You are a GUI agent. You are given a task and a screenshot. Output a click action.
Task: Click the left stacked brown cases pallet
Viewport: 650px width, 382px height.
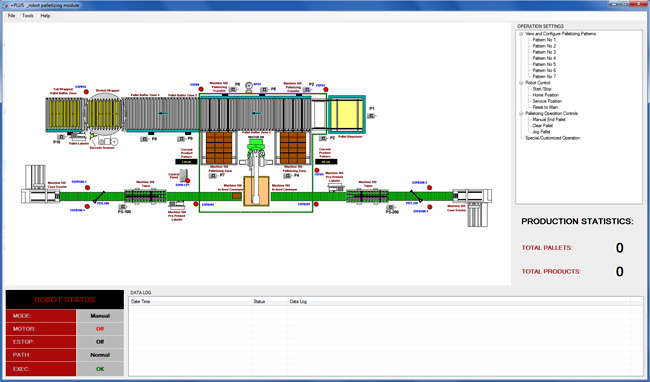(x=219, y=148)
